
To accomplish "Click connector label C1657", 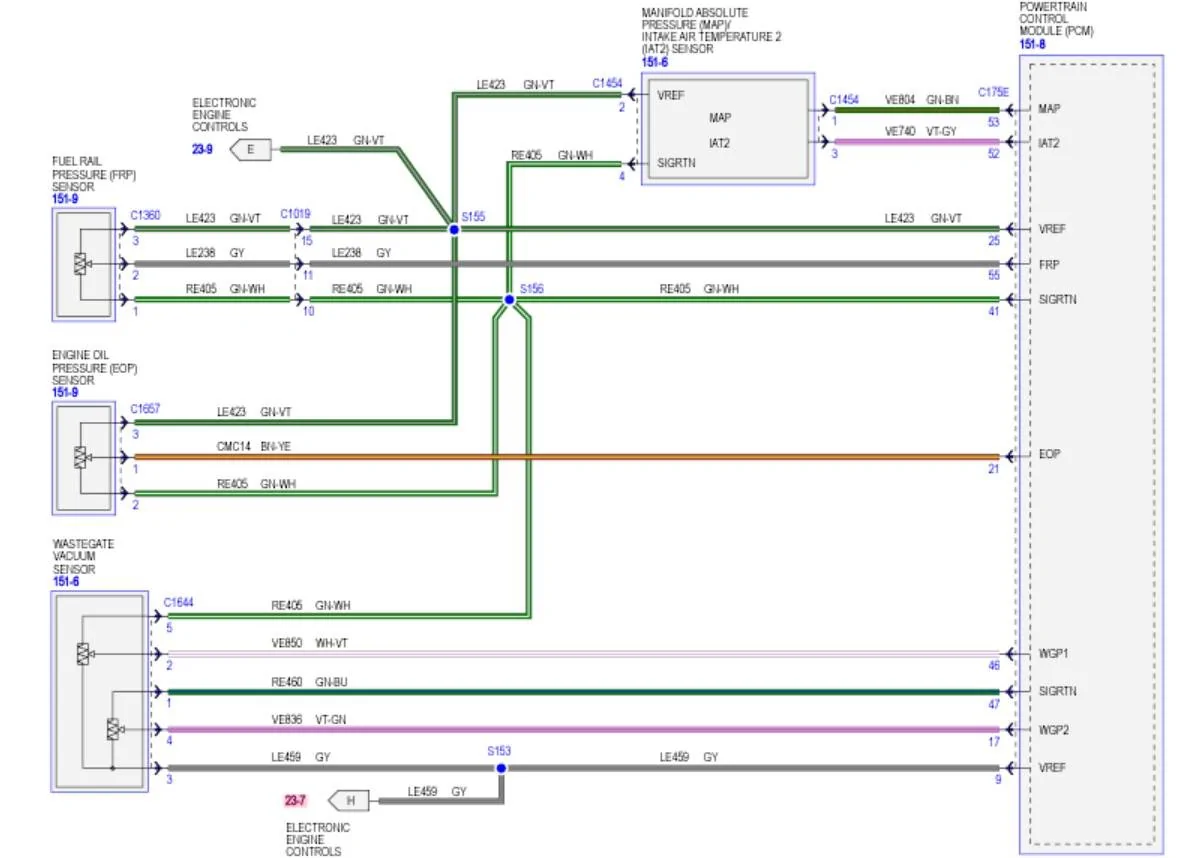I will [x=145, y=409].
